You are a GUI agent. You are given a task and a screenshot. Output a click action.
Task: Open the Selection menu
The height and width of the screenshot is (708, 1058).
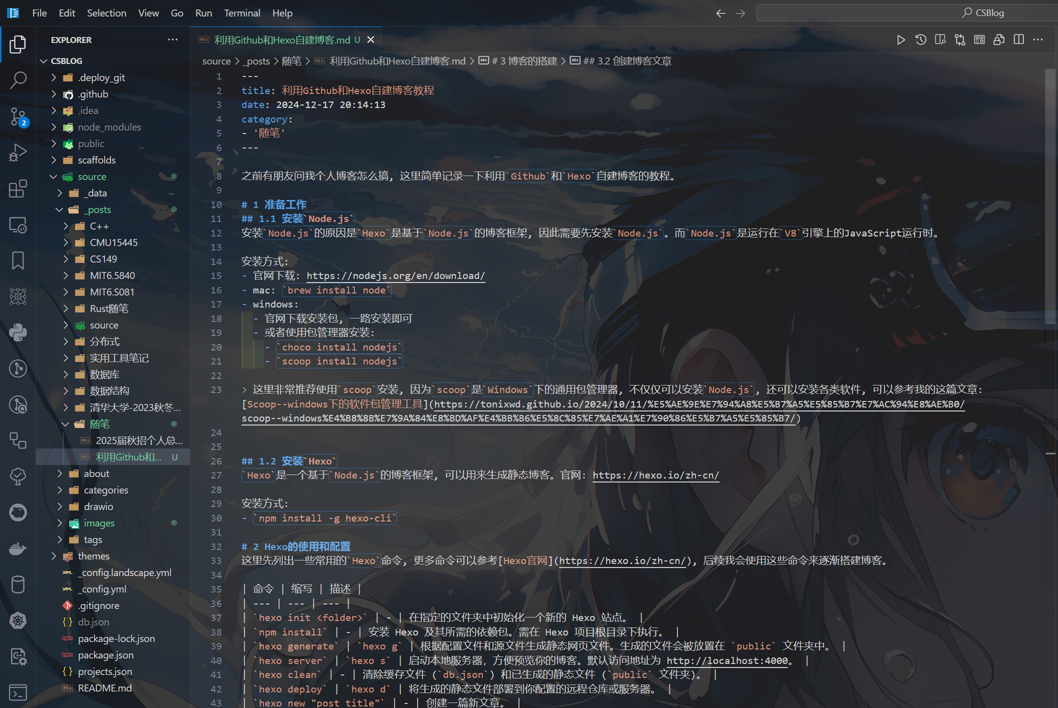pyautogui.click(x=107, y=13)
